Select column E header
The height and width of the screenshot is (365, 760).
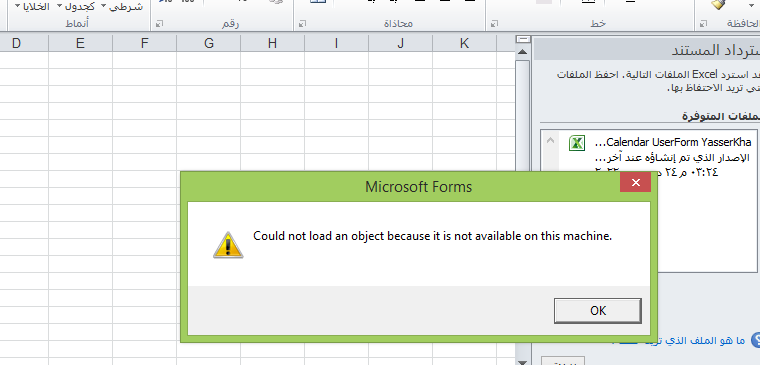[x=80, y=44]
